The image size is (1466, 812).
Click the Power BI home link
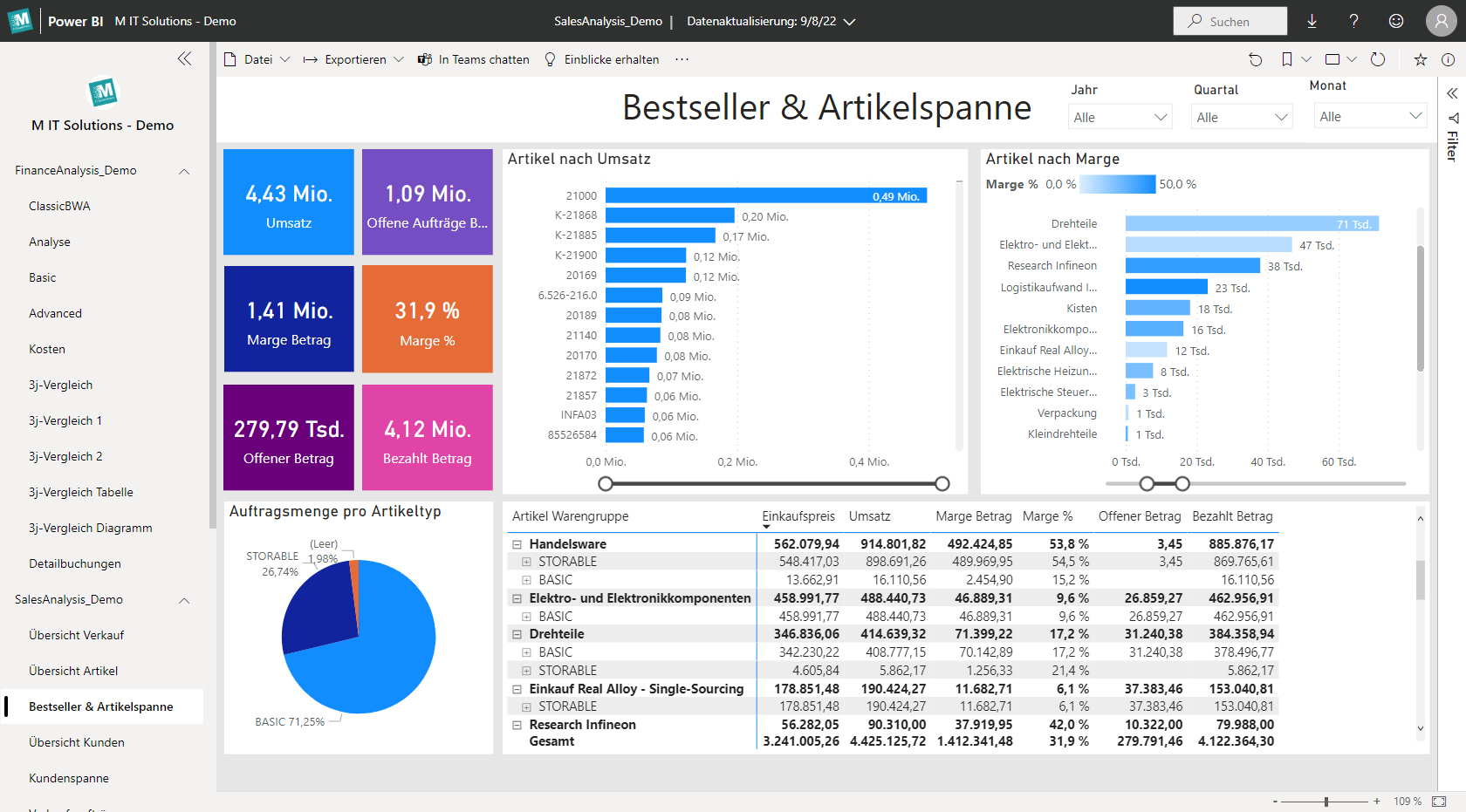click(x=75, y=21)
